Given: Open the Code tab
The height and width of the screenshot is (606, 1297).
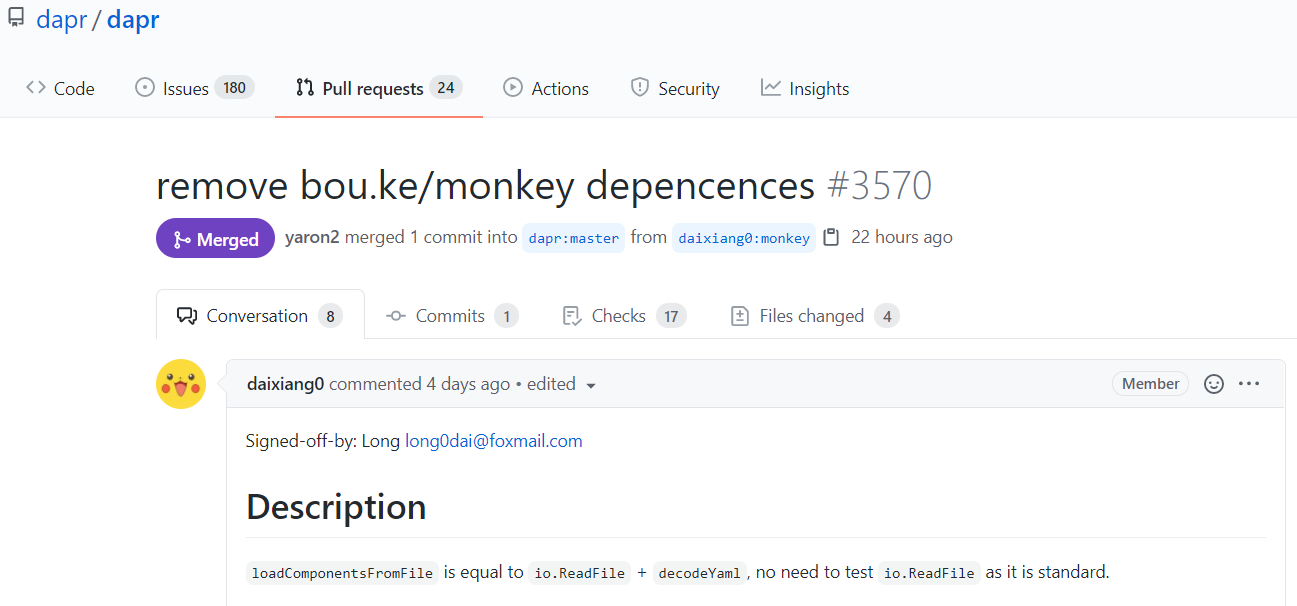Looking at the screenshot, I should tap(61, 88).
